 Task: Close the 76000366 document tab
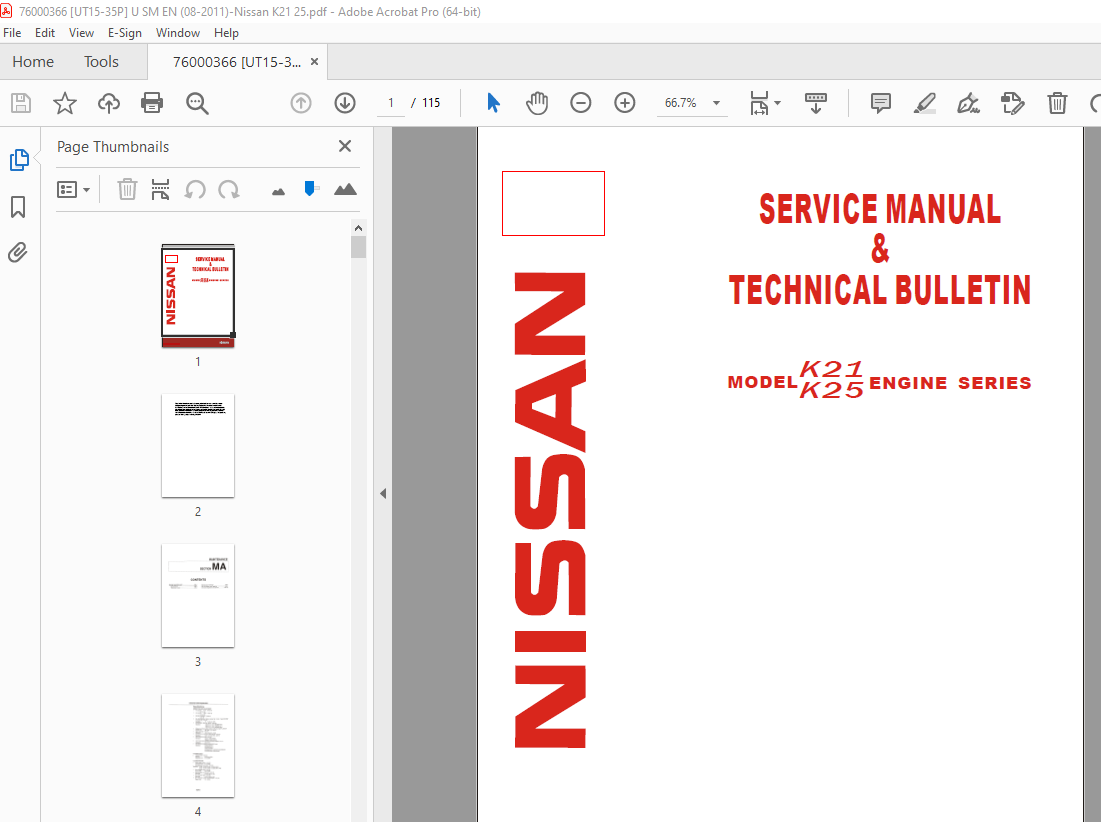click(x=315, y=62)
